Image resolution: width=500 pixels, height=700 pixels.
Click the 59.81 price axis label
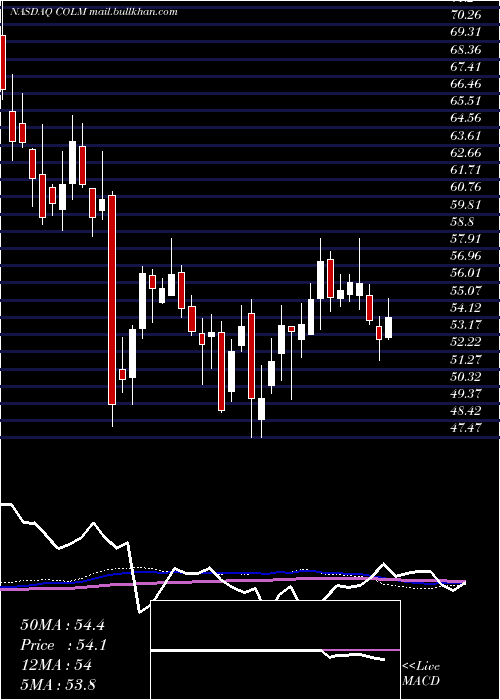click(466, 205)
